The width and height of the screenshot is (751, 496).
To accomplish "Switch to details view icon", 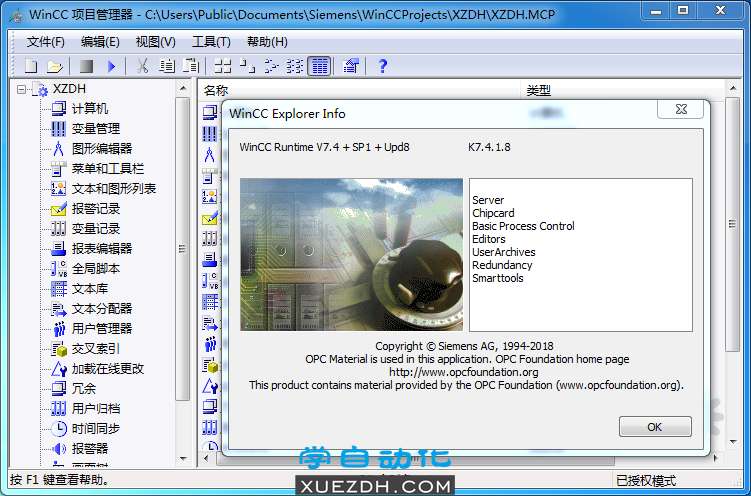I will [295, 66].
